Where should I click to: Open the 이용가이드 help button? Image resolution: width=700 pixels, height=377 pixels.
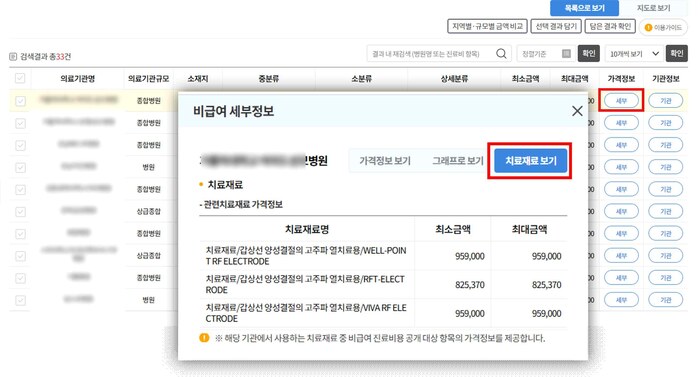coord(663,27)
